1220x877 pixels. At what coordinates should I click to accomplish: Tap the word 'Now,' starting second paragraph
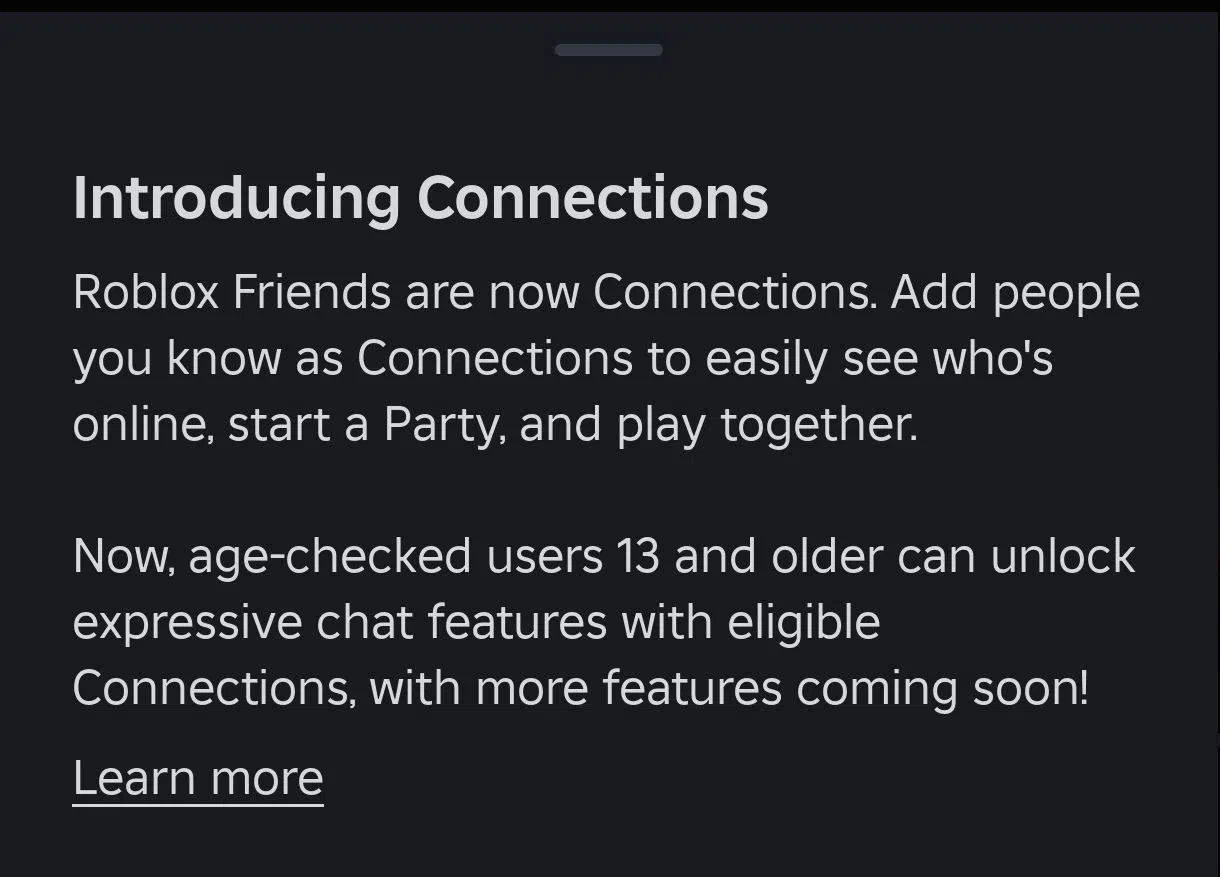click(x=124, y=556)
